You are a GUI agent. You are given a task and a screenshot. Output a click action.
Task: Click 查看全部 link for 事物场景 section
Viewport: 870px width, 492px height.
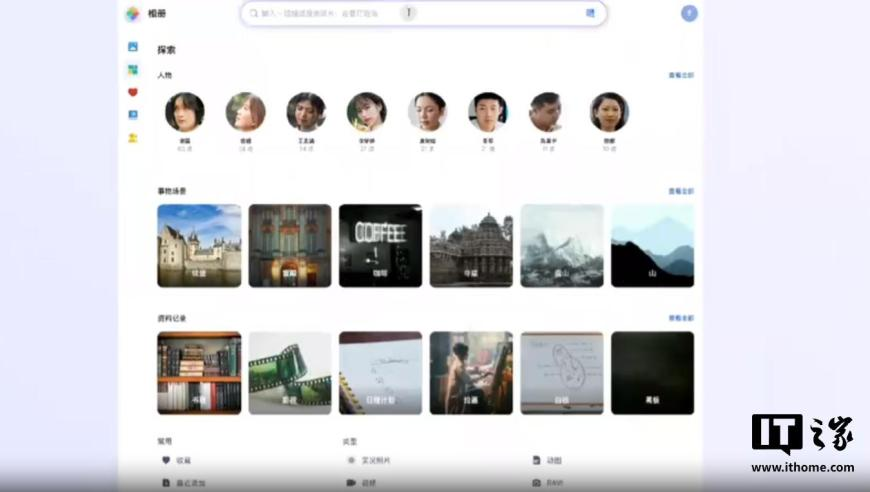pos(681,191)
